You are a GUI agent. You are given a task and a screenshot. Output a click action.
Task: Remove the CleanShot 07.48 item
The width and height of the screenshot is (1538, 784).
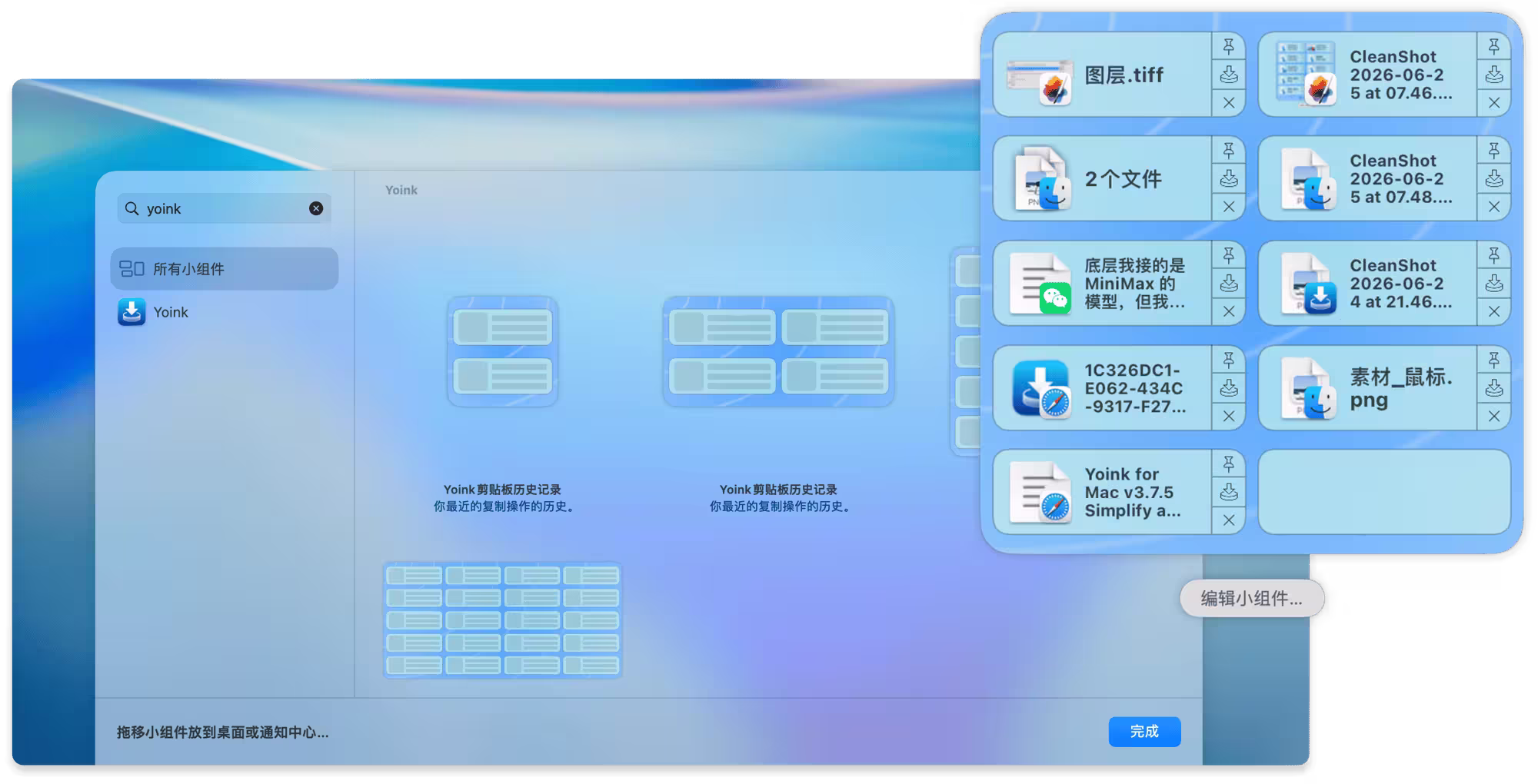point(1494,207)
